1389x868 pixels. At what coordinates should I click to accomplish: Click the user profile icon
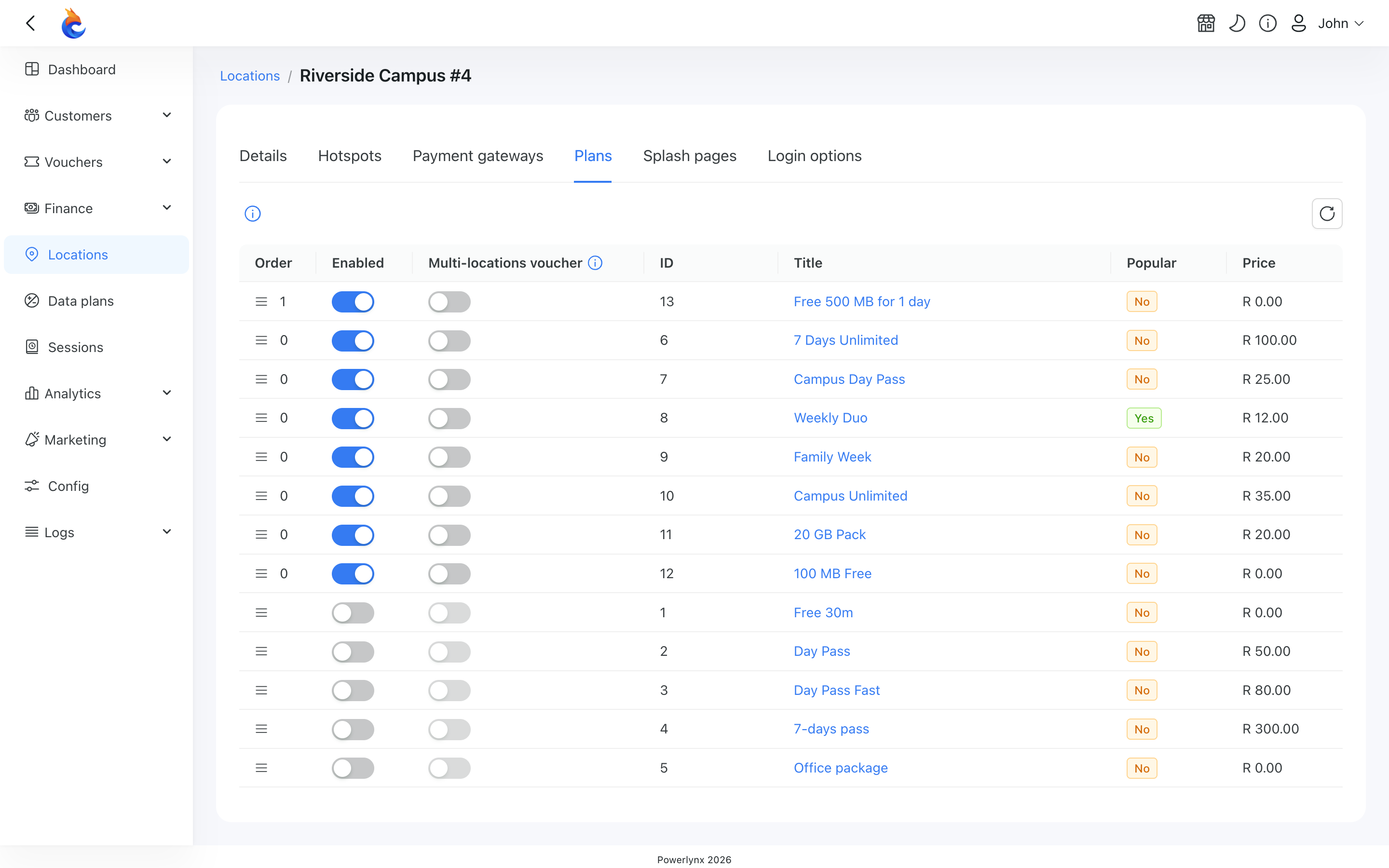1299,23
